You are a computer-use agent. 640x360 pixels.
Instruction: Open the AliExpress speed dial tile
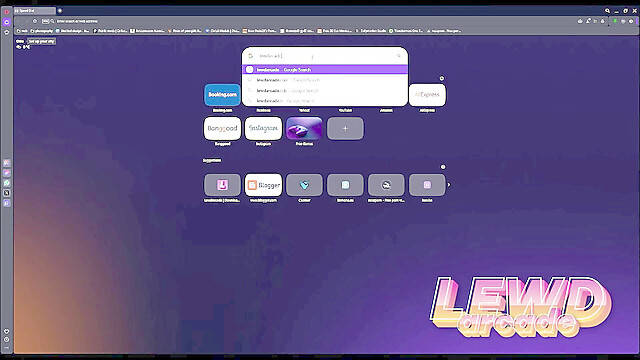(x=427, y=95)
